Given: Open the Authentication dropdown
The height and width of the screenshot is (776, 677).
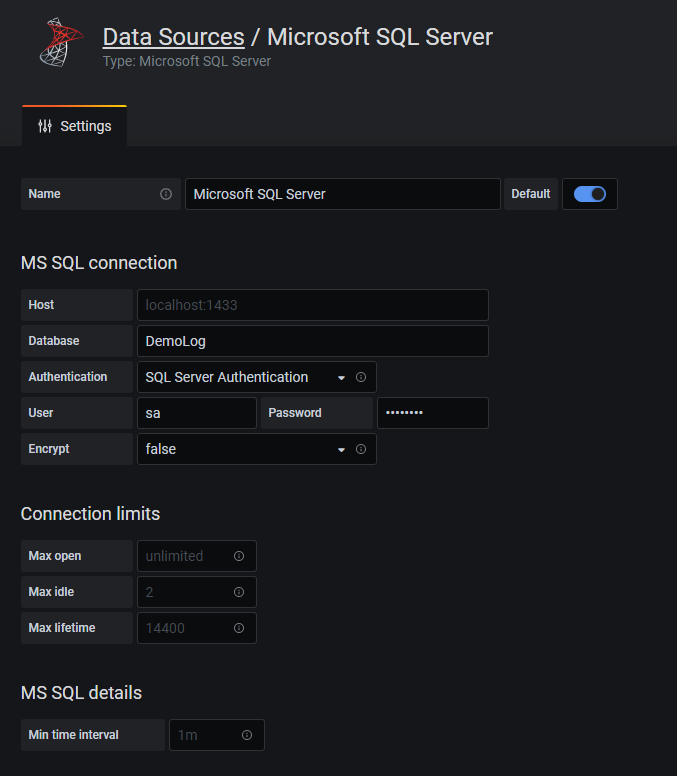Looking at the screenshot, I should (x=245, y=377).
